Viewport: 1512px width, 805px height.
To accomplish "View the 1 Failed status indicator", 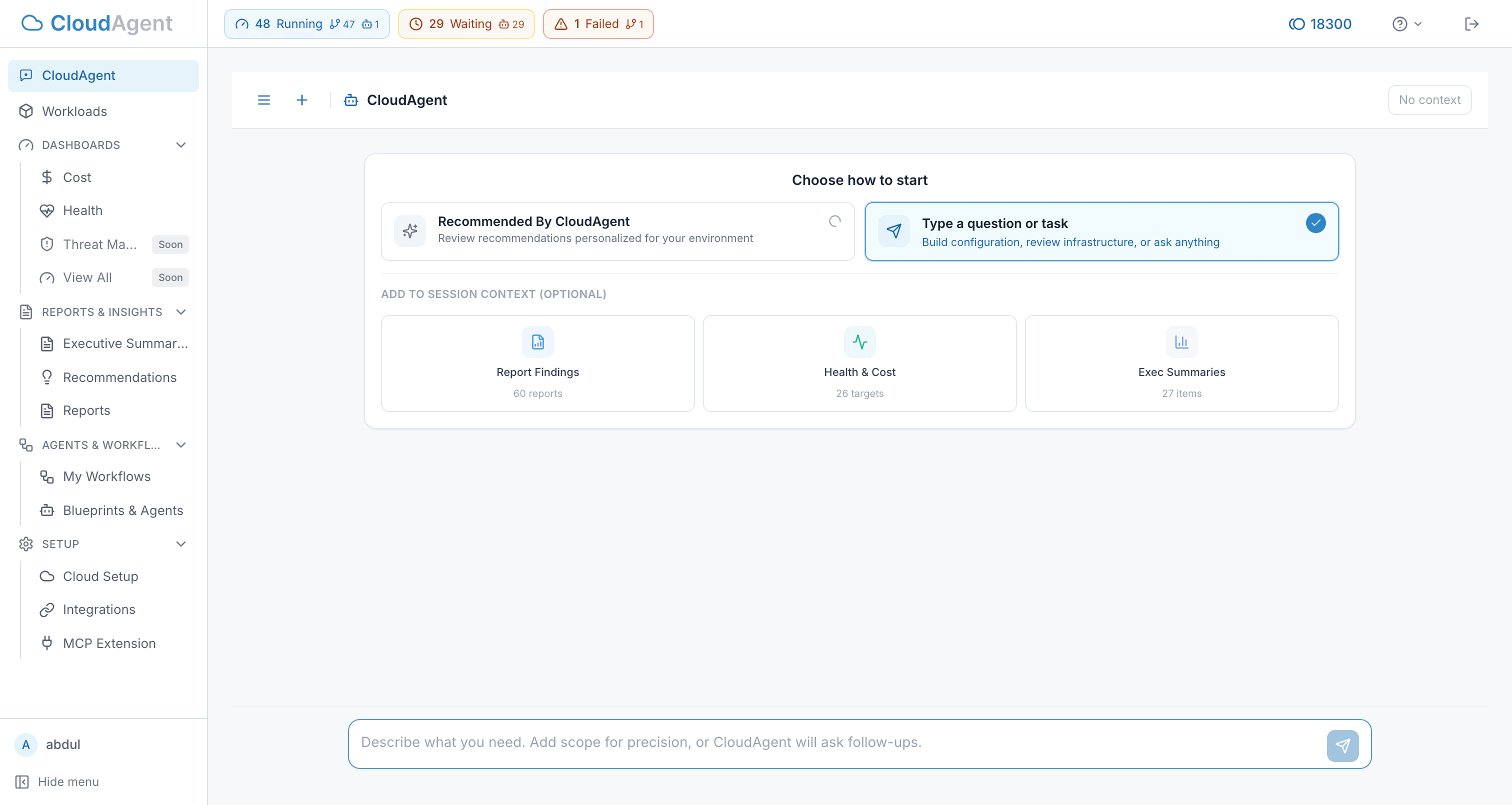I will pos(597,23).
